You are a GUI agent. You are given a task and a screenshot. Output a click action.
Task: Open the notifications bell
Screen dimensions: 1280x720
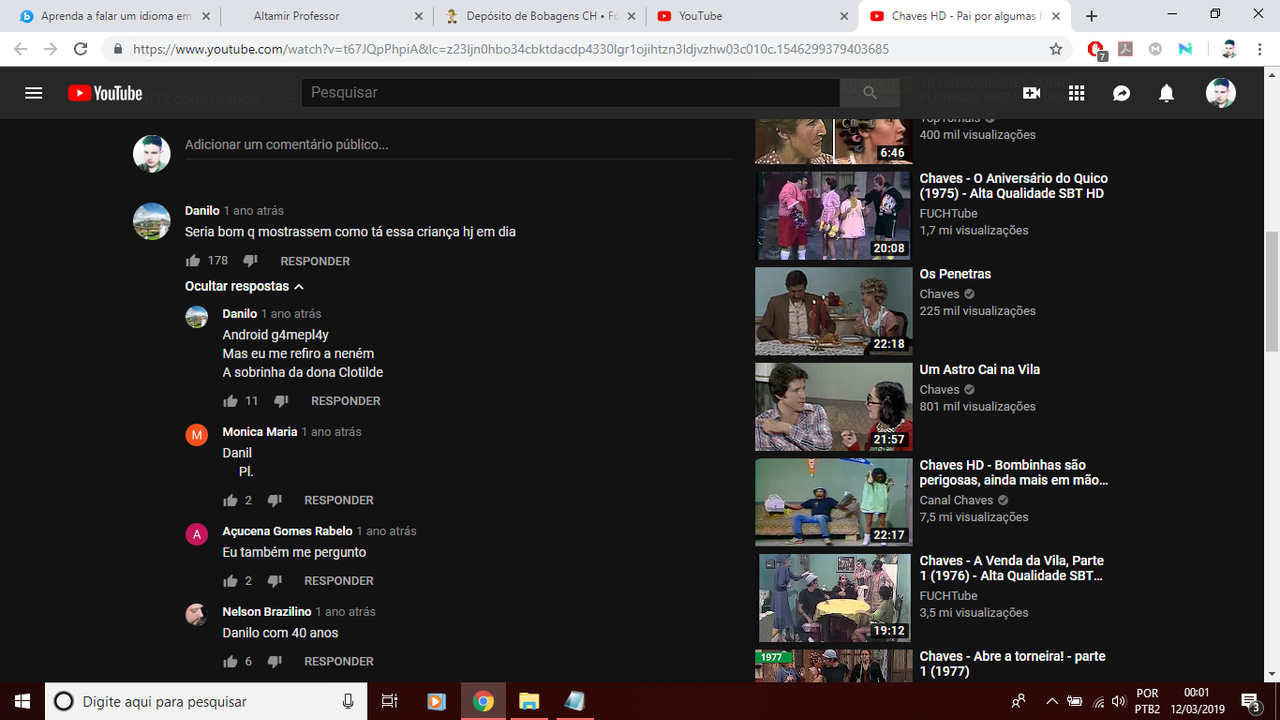click(1166, 93)
